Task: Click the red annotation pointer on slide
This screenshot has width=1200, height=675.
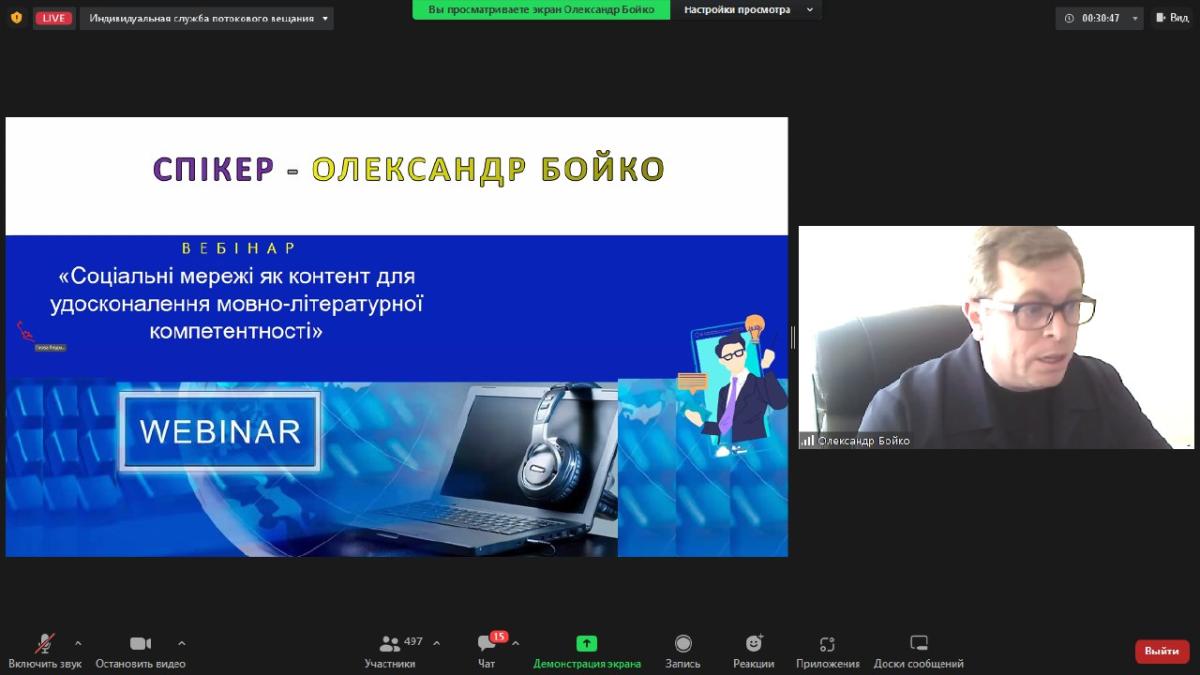Action: 25,330
